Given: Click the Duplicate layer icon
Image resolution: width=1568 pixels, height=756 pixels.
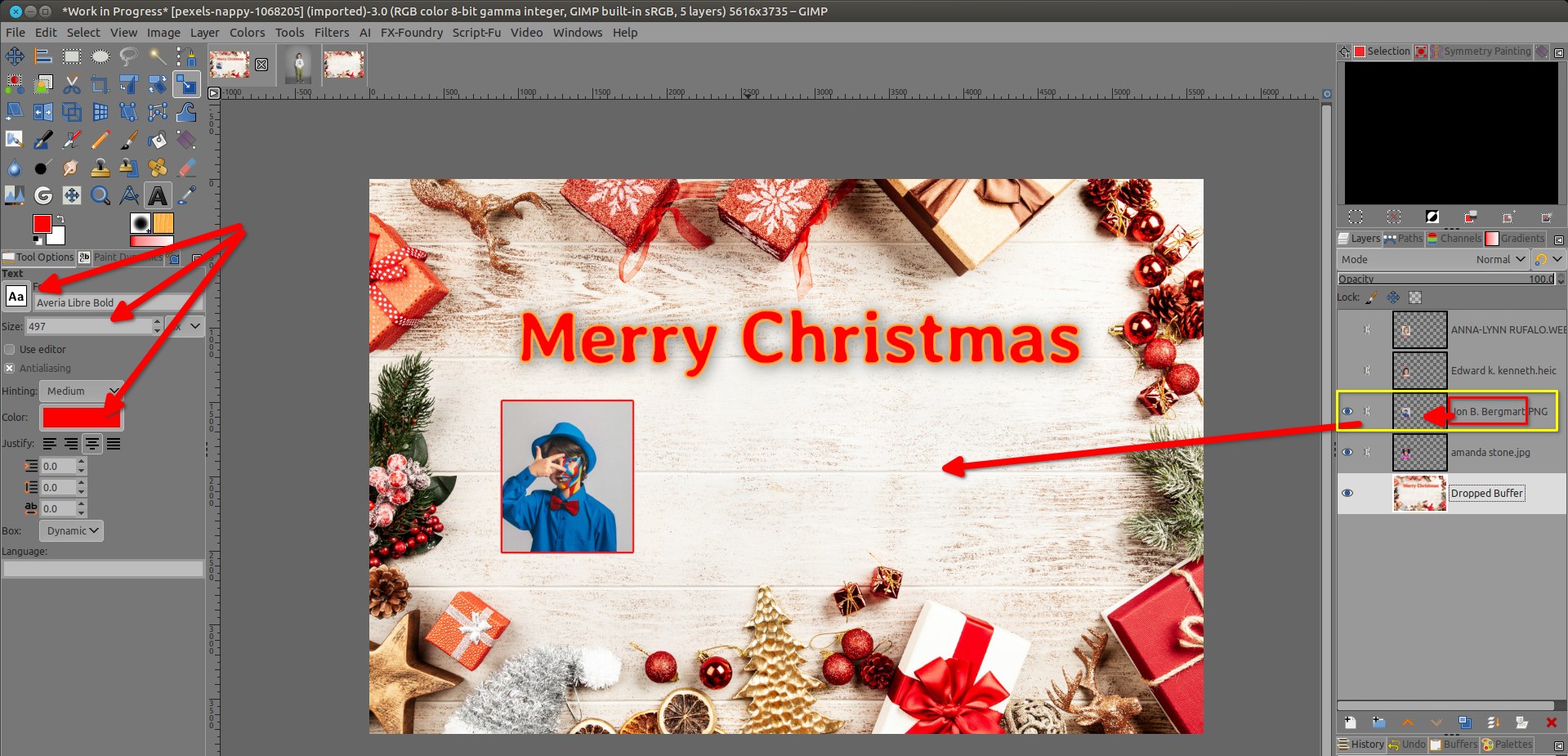Looking at the screenshot, I should (x=1464, y=722).
